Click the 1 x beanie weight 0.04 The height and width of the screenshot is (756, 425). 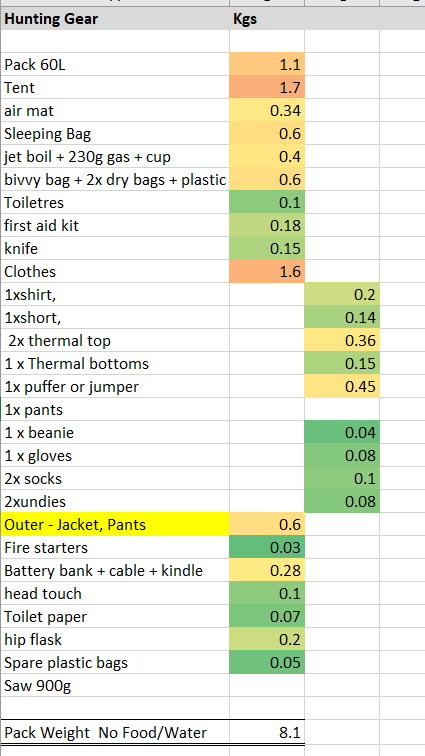pyautogui.click(x=342, y=432)
